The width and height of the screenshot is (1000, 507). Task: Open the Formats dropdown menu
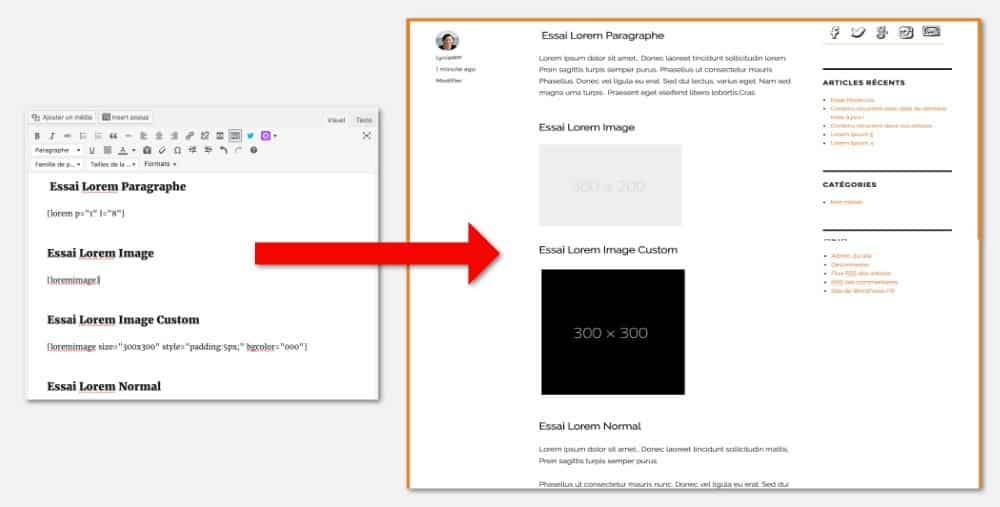(160, 164)
